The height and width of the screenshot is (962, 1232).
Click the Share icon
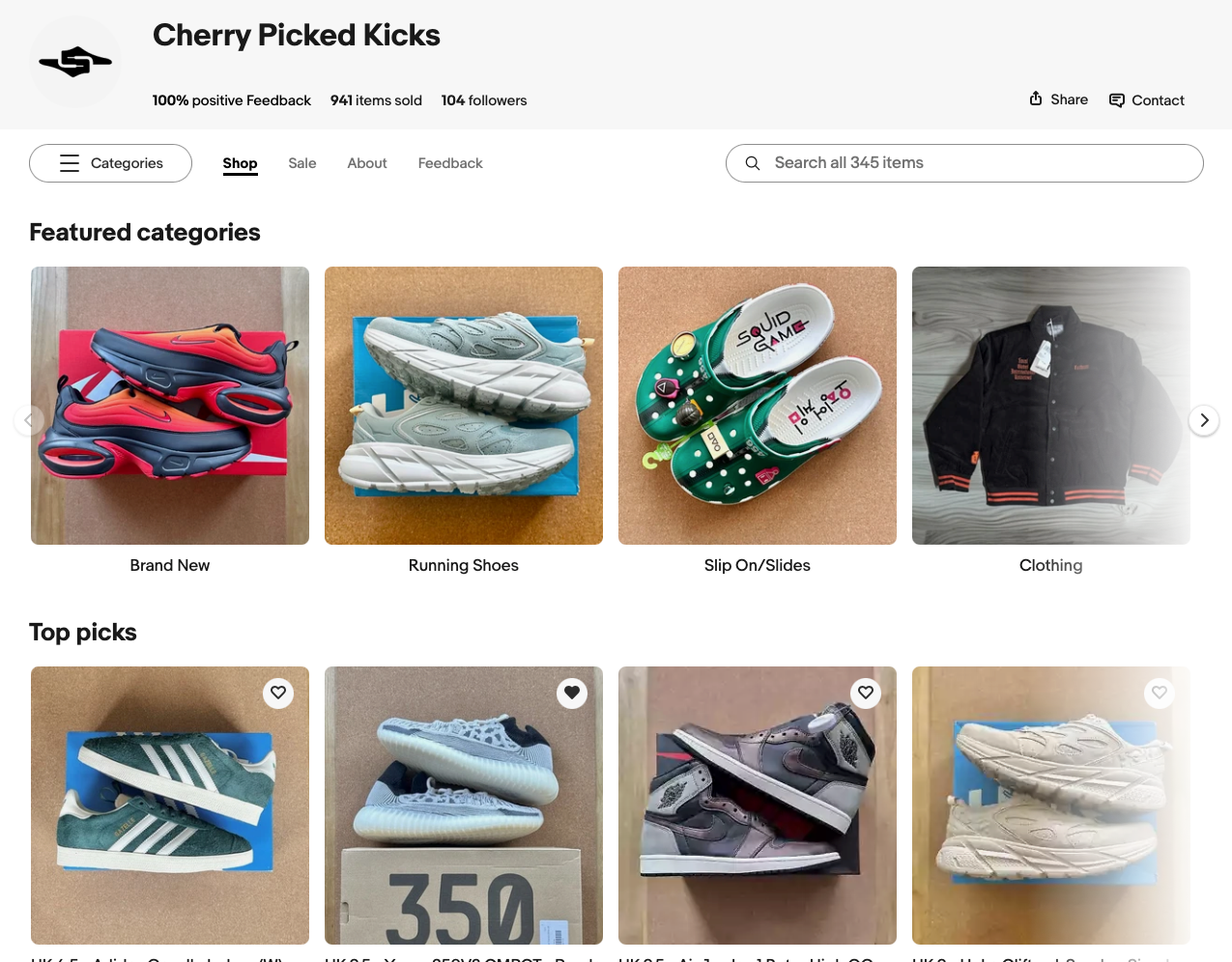click(1036, 99)
